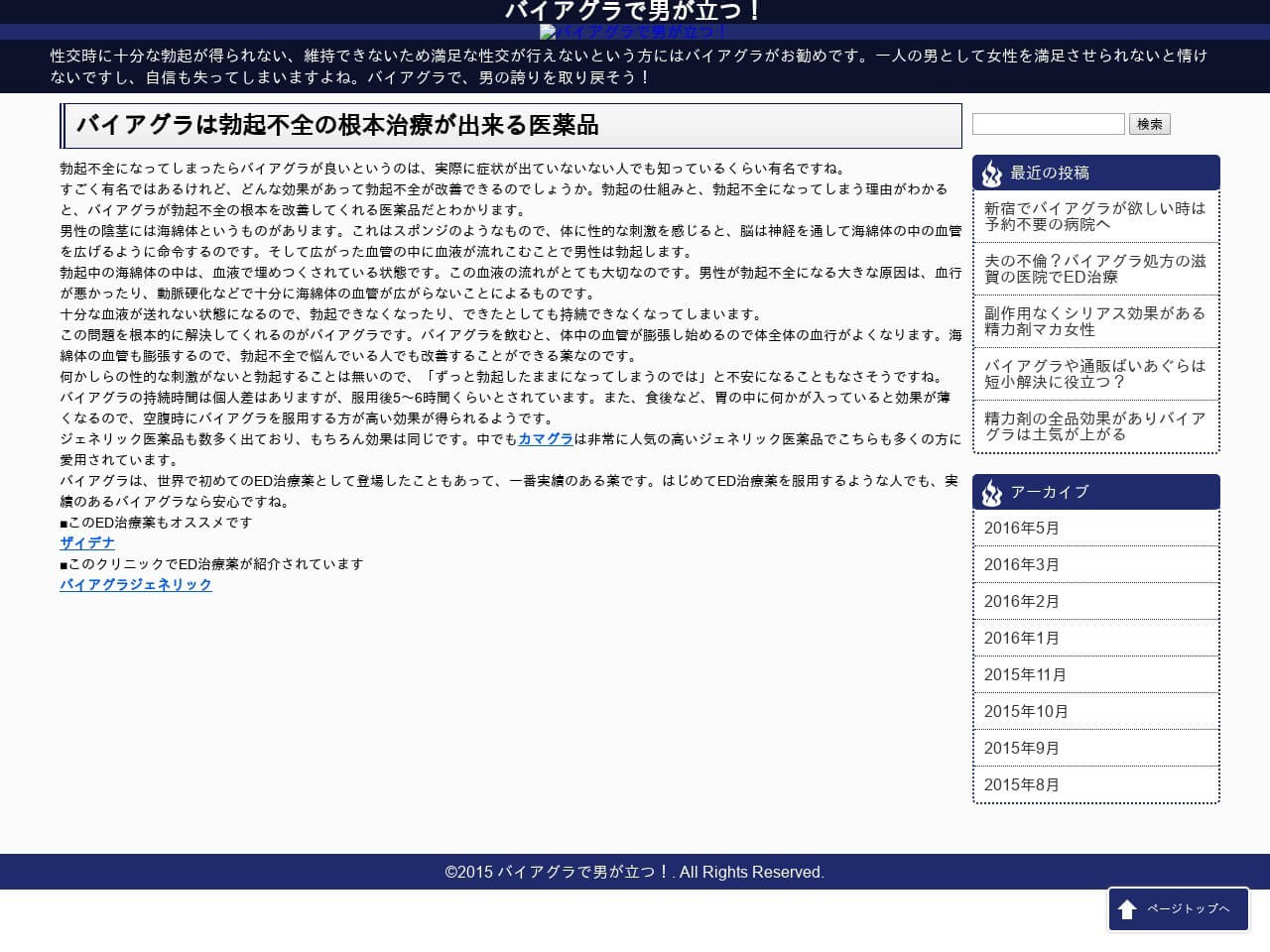Open the recent post about 新宿 clinics
1270x952 pixels.
1094,216
